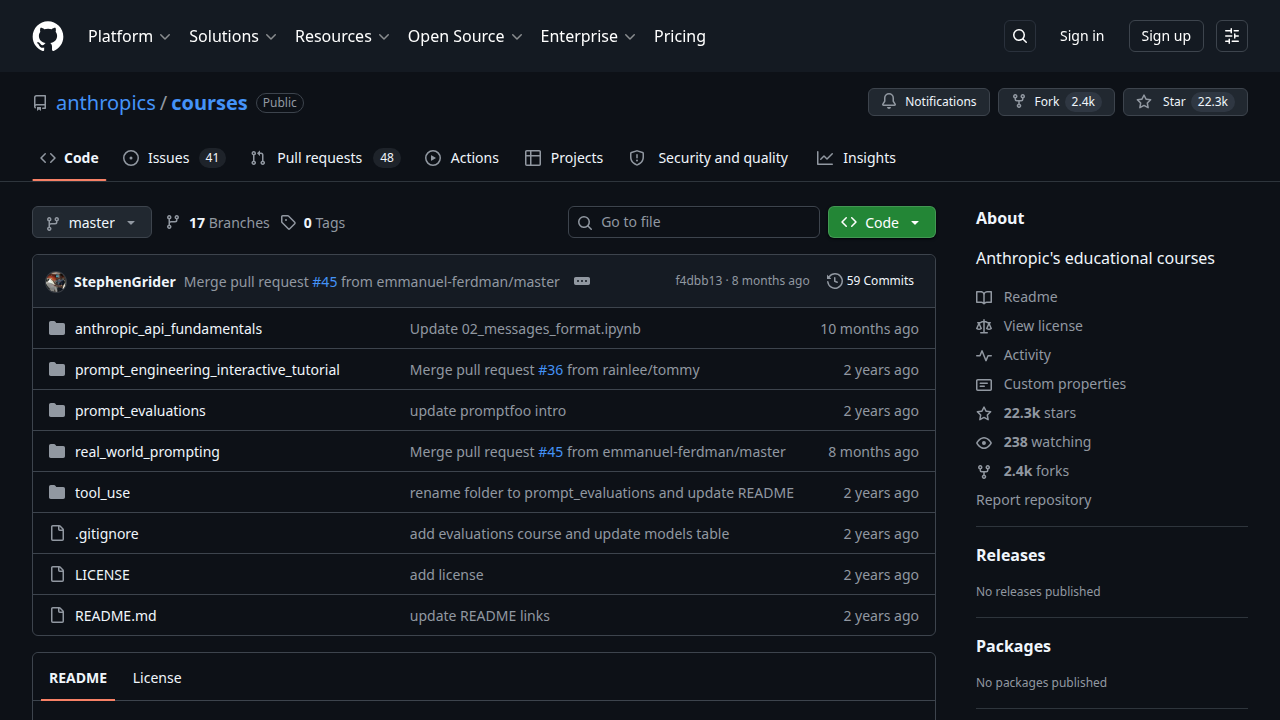Click the prompt_evaluations folder icon

[57, 411]
